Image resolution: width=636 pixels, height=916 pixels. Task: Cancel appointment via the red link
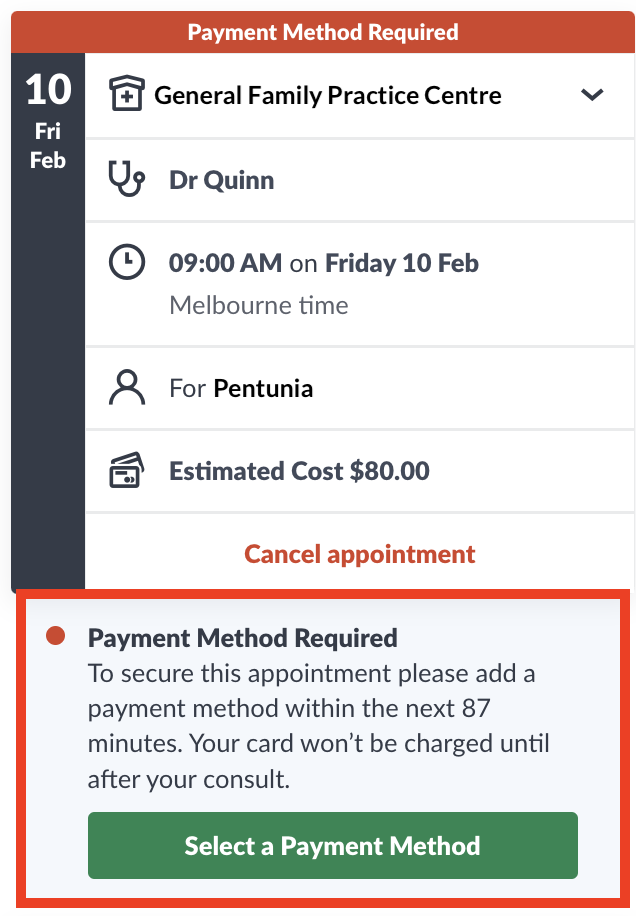point(360,554)
